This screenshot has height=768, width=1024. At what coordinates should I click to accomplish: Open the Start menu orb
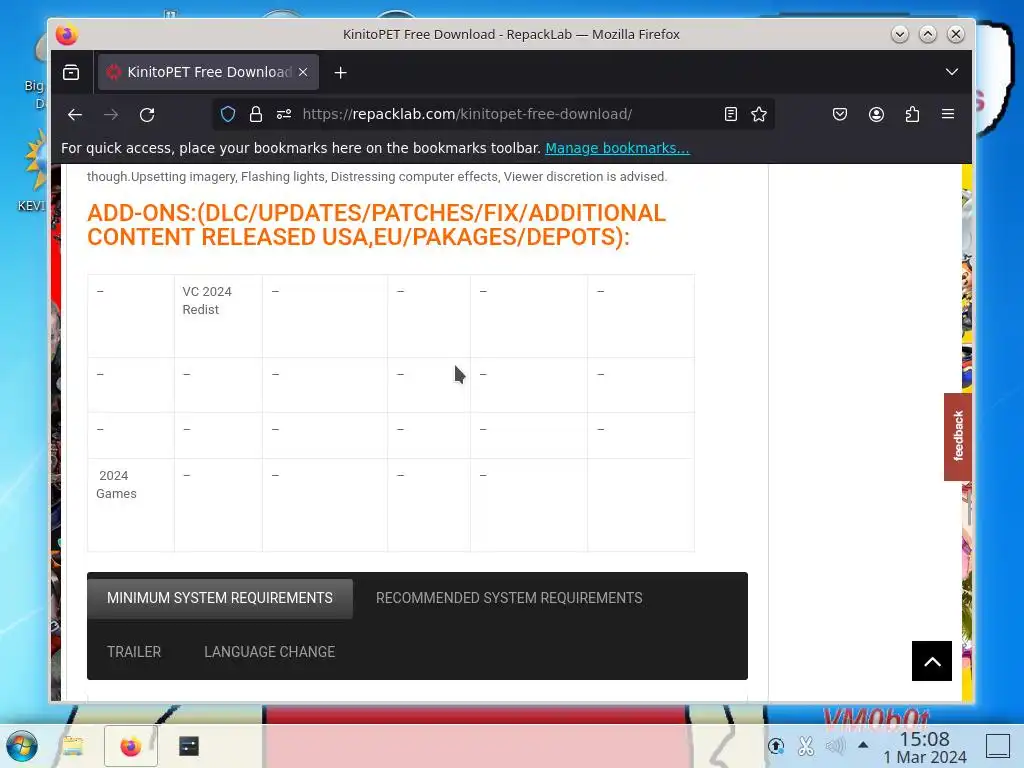pos(22,746)
